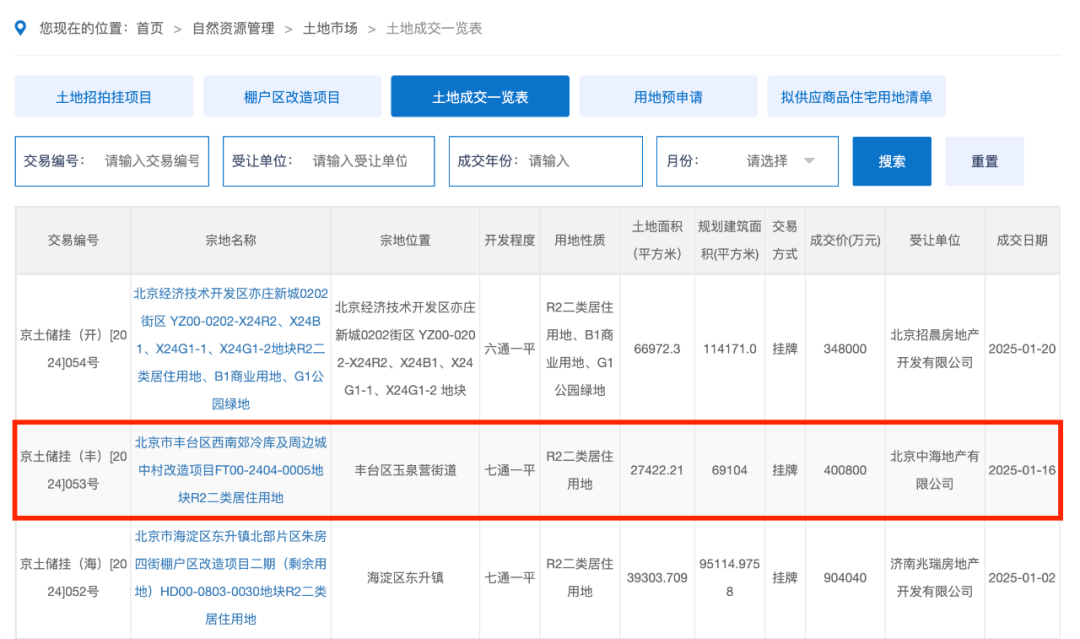Image resolution: width=1080 pixels, height=639 pixels.
Task: Open the 丰台区西南郊冷库 parcel link
Action: [231, 469]
